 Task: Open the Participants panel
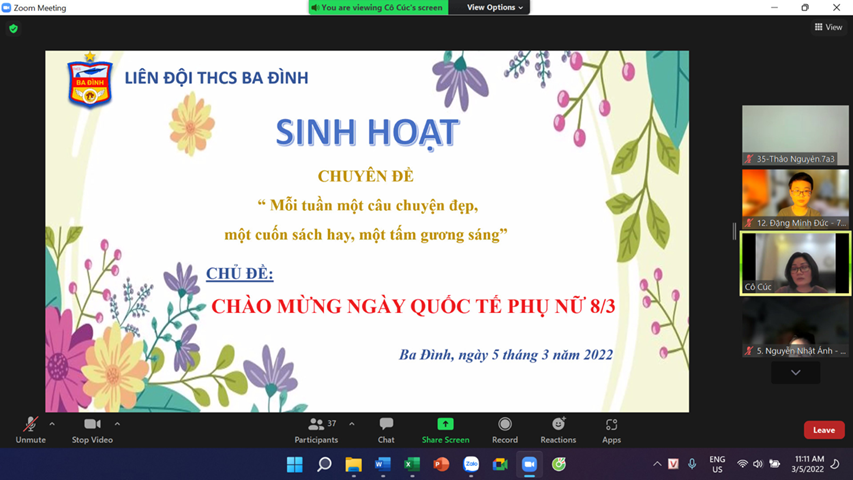(x=316, y=430)
